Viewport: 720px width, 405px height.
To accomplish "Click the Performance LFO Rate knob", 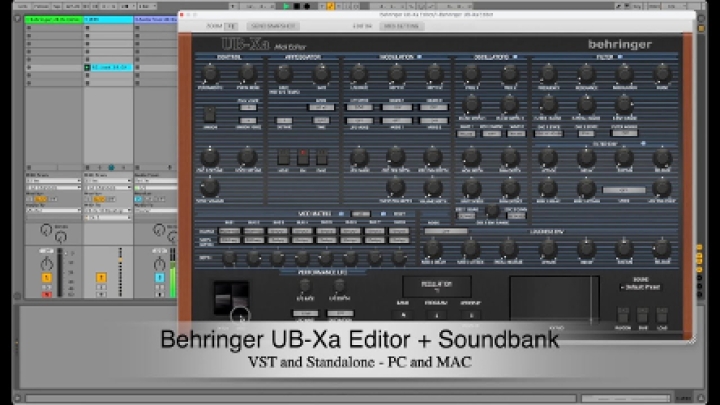I will pos(305,286).
